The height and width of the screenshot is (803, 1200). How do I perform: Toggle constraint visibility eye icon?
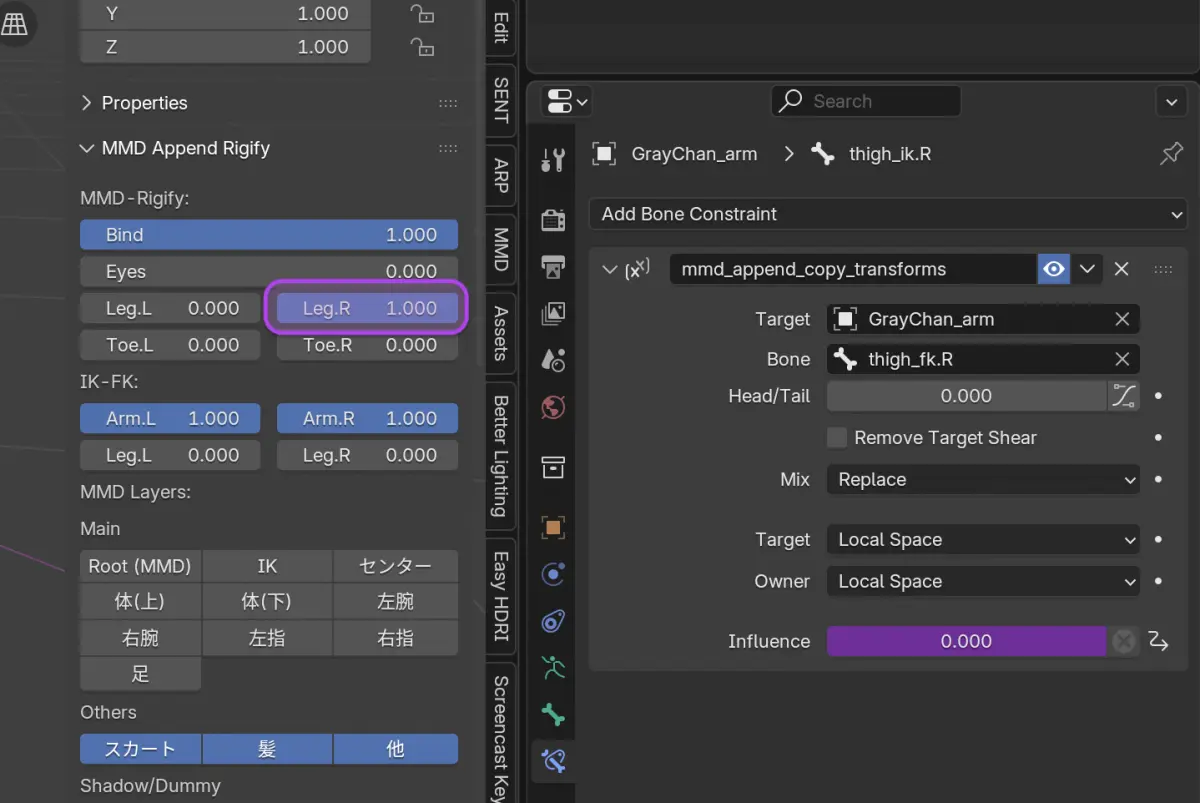(1053, 269)
